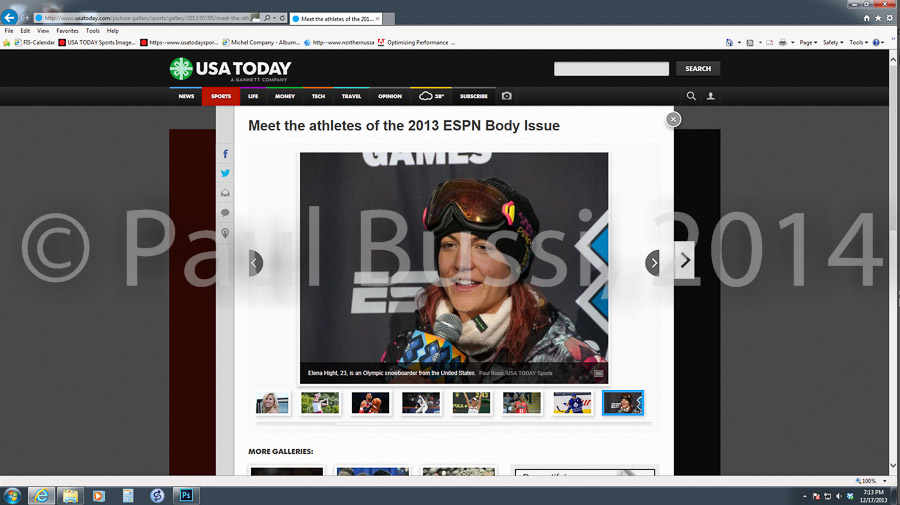The image size is (900, 505).
Task: Click the camera media icon in nav bar
Action: [506, 96]
